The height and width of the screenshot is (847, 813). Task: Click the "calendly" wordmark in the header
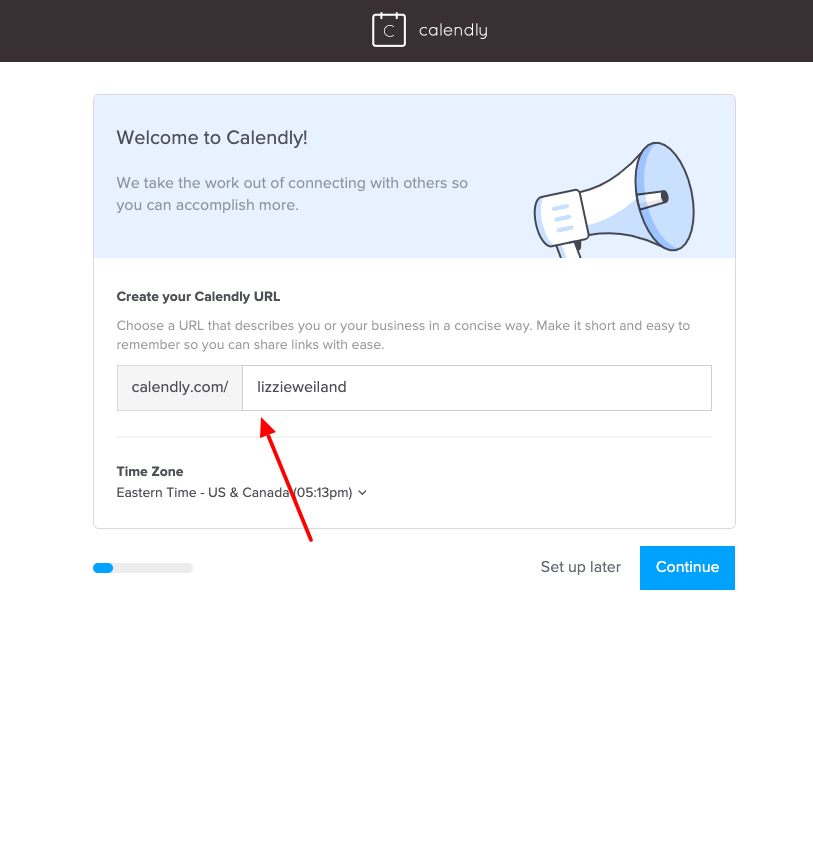click(452, 30)
